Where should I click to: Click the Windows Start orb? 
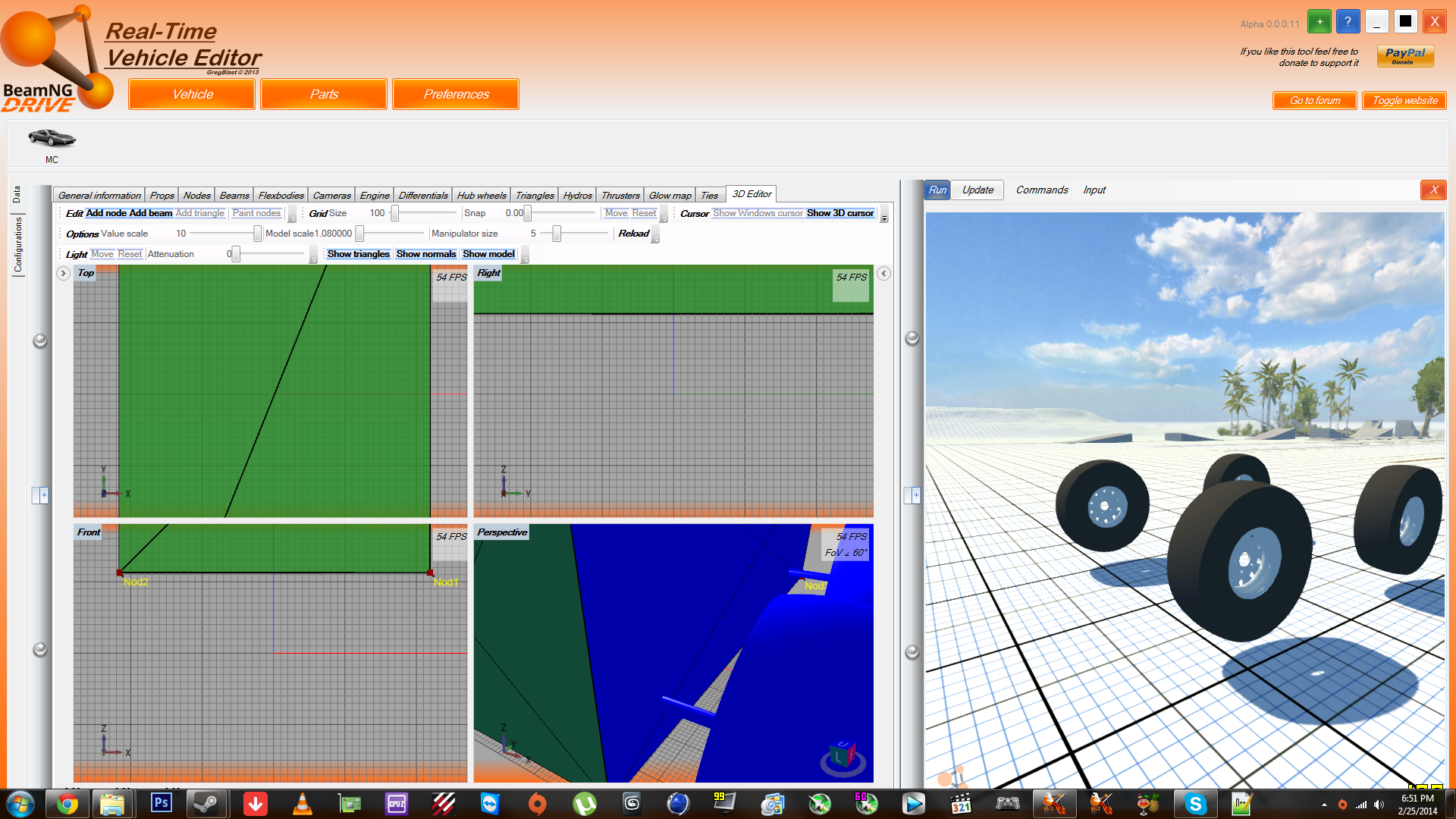point(20,804)
